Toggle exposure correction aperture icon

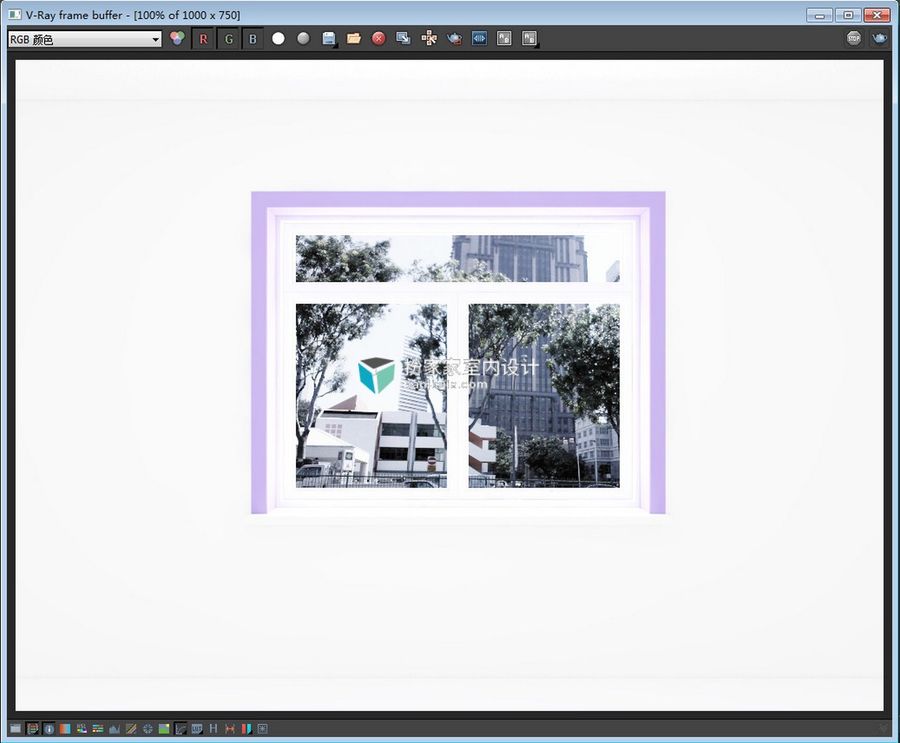point(148,729)
